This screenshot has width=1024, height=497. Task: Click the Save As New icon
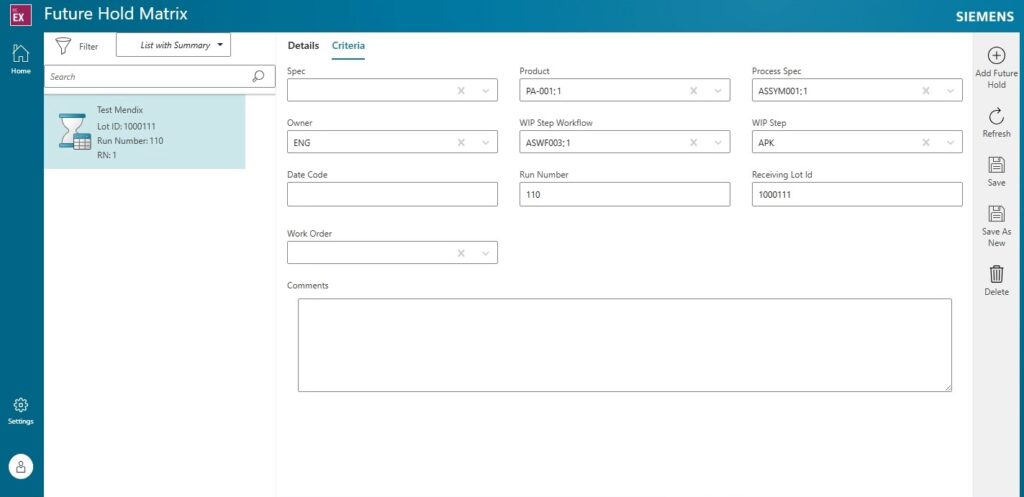click(x=996, y=214)
